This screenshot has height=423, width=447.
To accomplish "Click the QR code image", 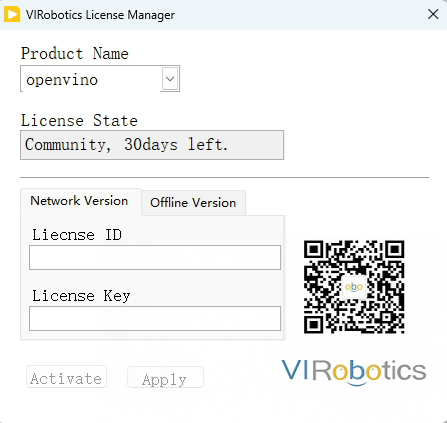I will pos(354,287).
